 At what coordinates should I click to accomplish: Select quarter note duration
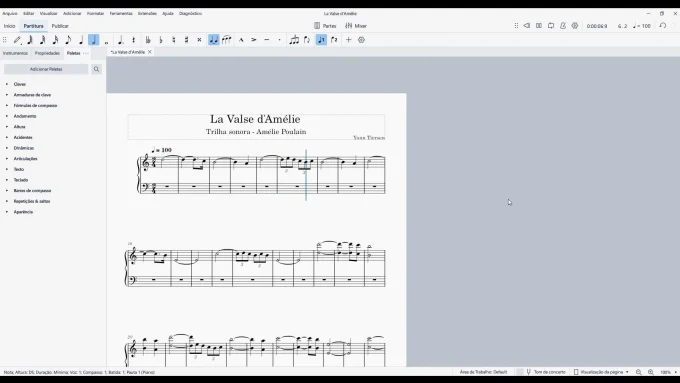[x=81, y=40]
